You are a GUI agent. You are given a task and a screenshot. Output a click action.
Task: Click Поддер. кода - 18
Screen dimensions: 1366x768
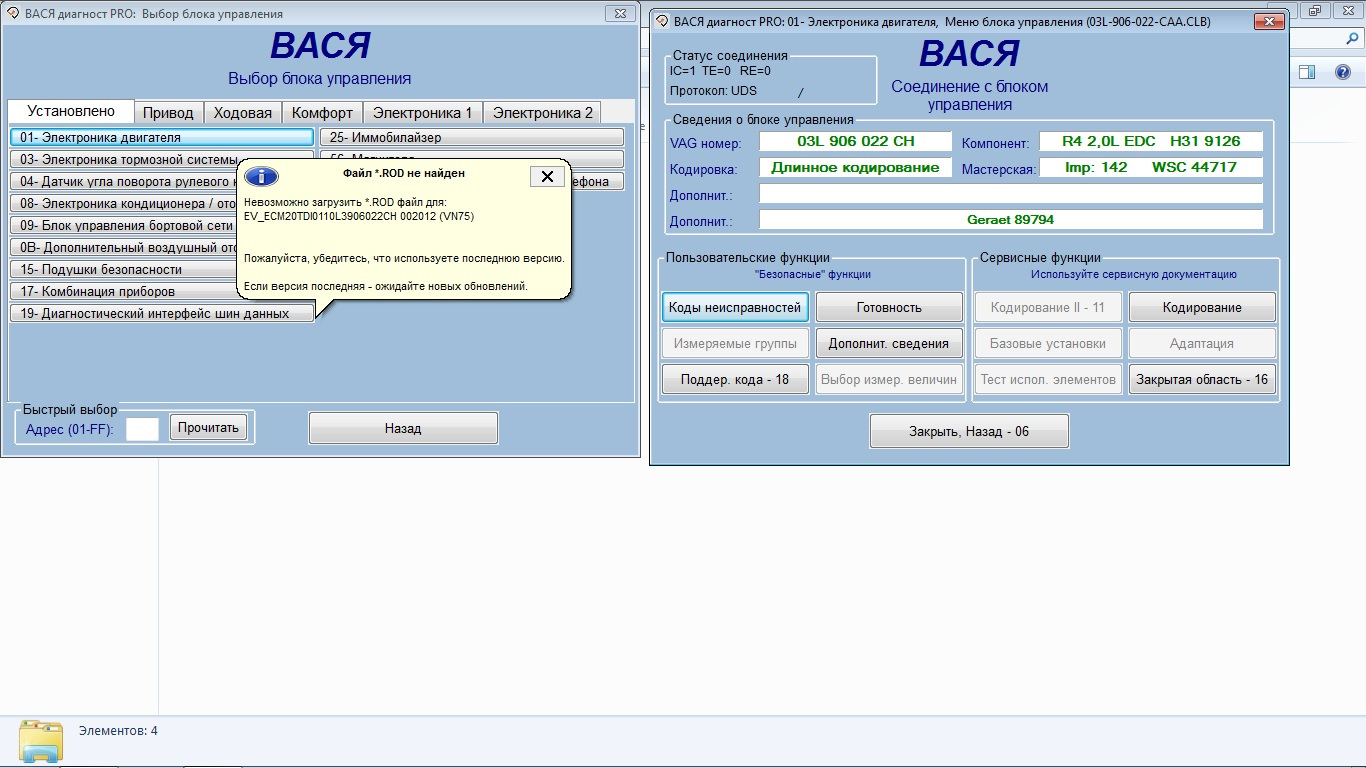click(x=735, y=379)
